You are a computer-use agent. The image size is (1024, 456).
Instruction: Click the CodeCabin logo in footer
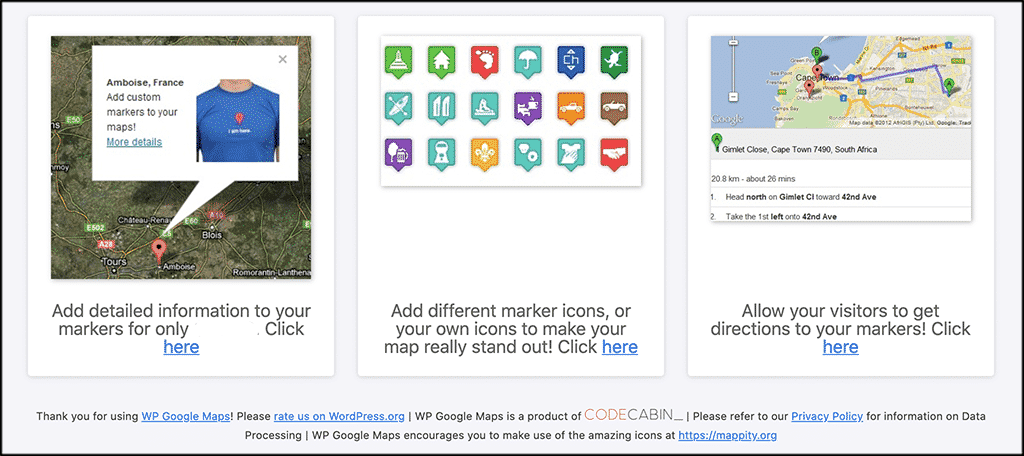point(633,415)
